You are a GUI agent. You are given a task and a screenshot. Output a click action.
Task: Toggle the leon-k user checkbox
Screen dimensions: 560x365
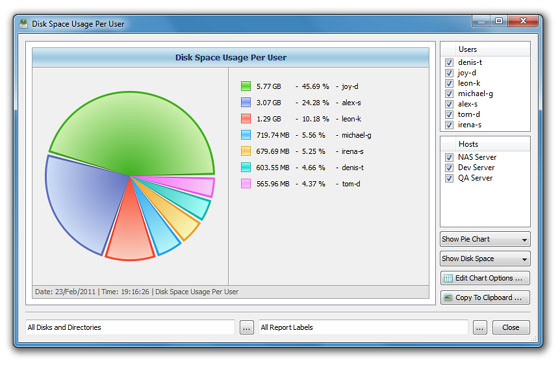449,83
